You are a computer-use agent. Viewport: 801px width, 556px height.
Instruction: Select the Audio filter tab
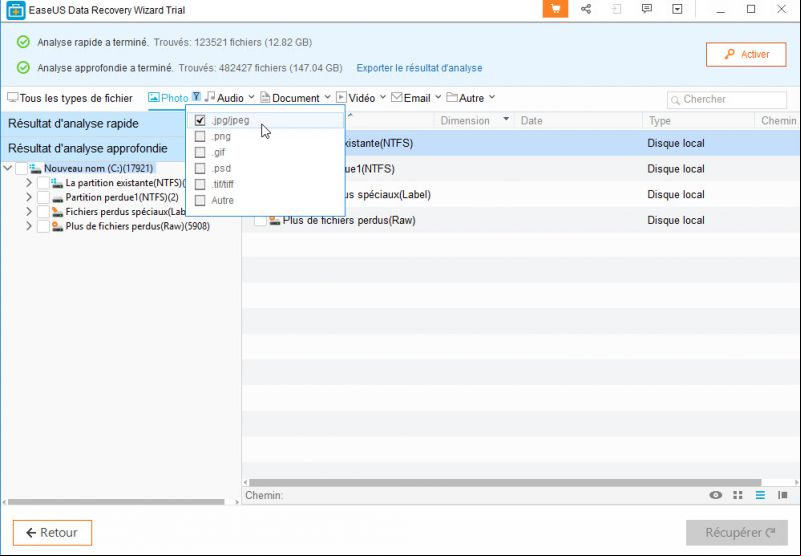224,98
